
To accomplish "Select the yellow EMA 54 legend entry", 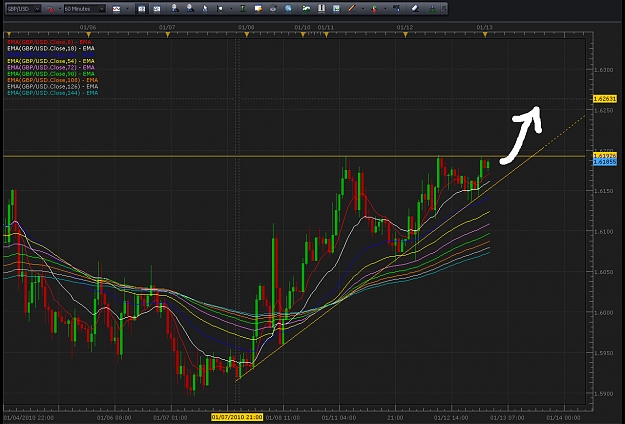I will tap(51, 61).
